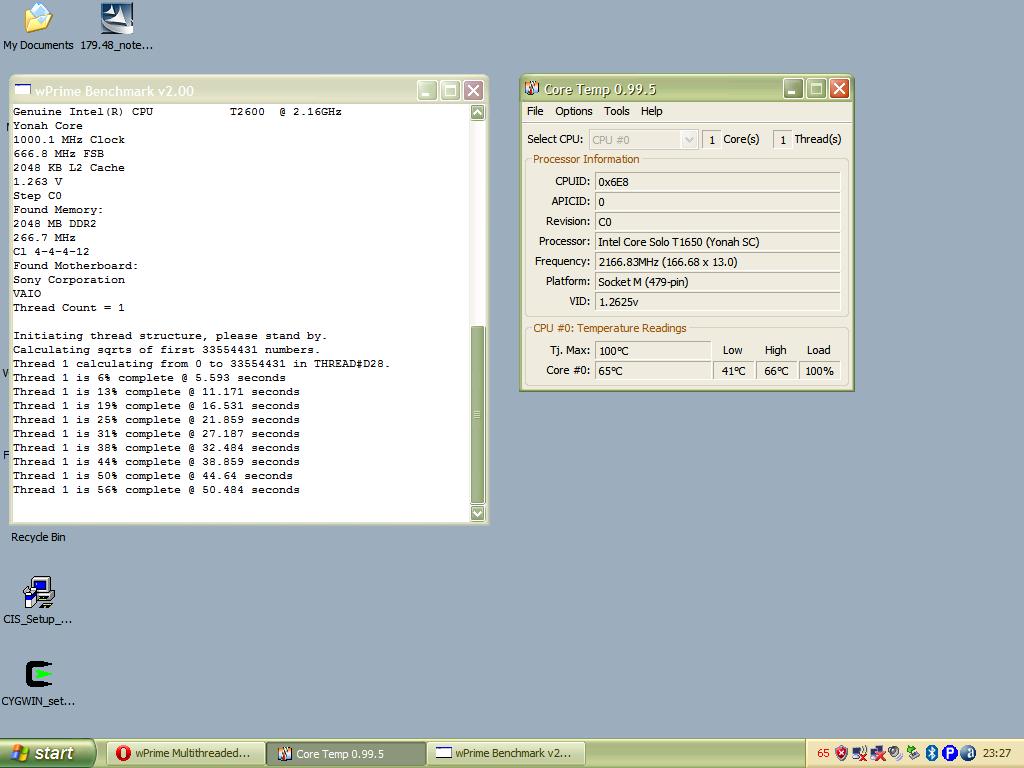Click the Start button
Screen dimensions: 1024x768
pyautogui.click(x=47, y=753)
